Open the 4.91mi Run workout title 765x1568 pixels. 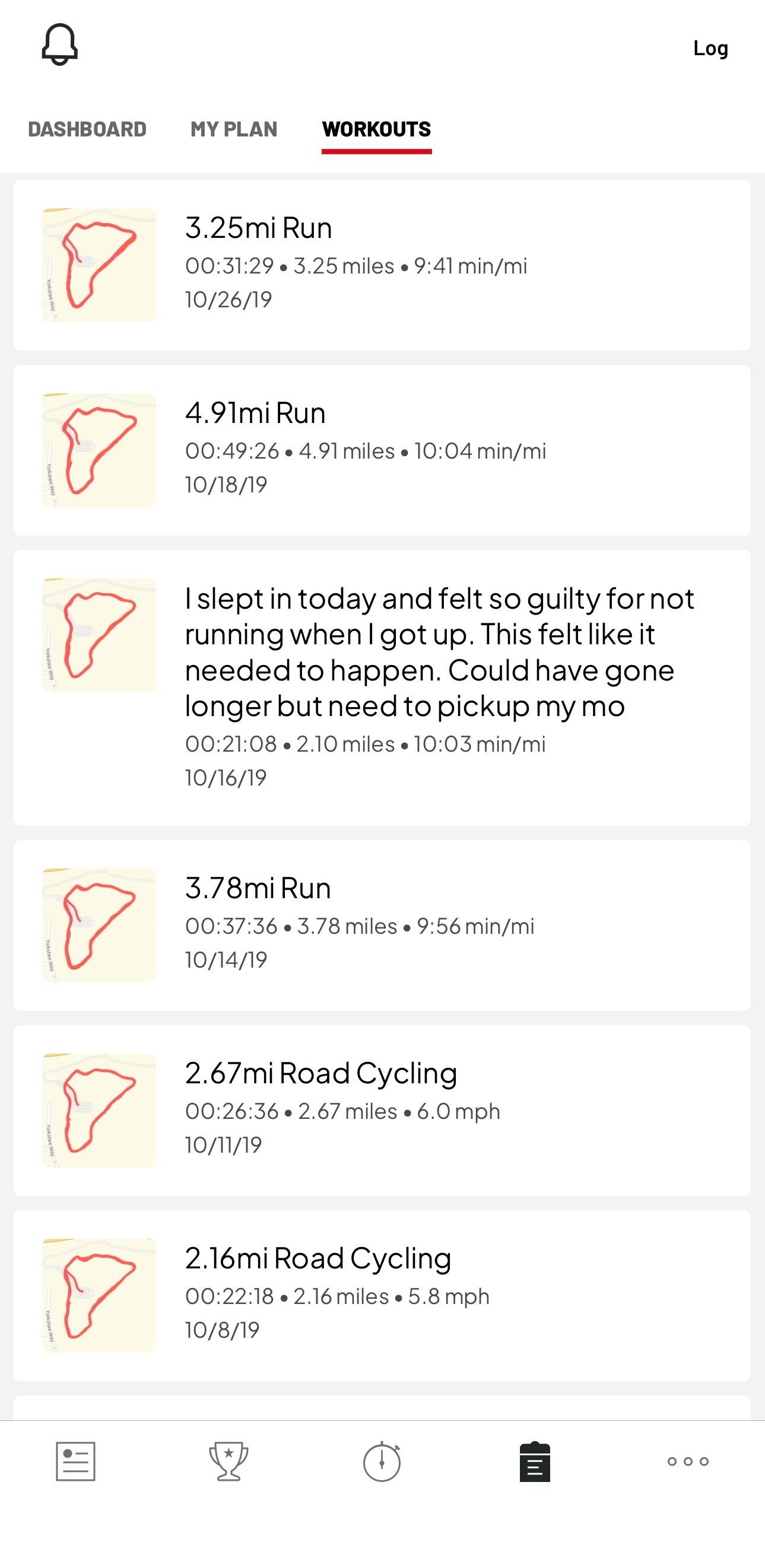click(255, 413)
